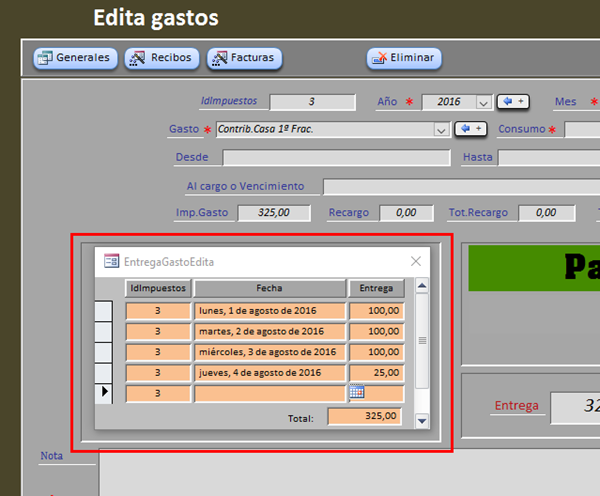This screenshot has height=496, width=600.
Task: Close the EntregaGastoEdita popup window
Action: [416, 261]
